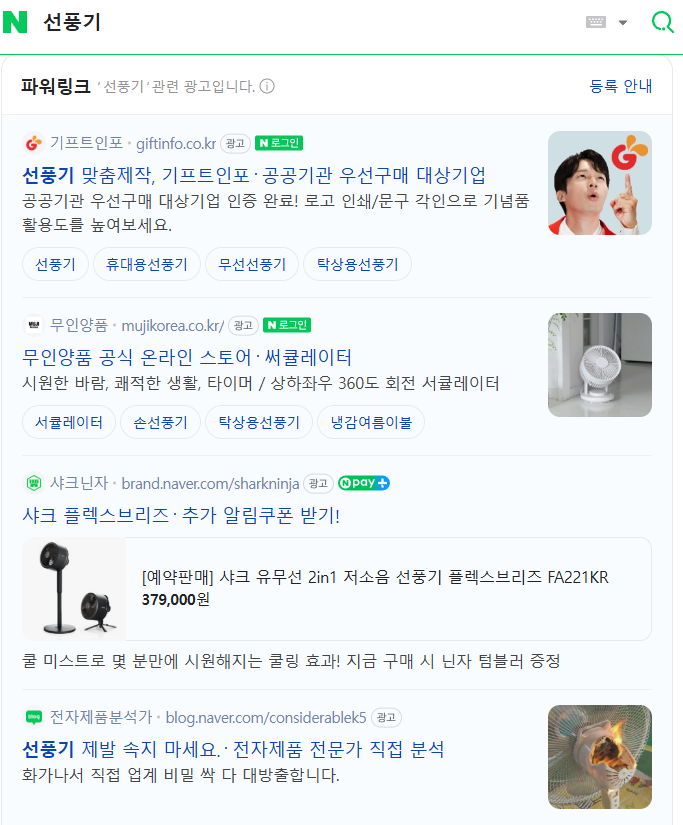Click the Npay plus badge on 샤크닌자
This screenshot has width=683, height=825.
364,483
